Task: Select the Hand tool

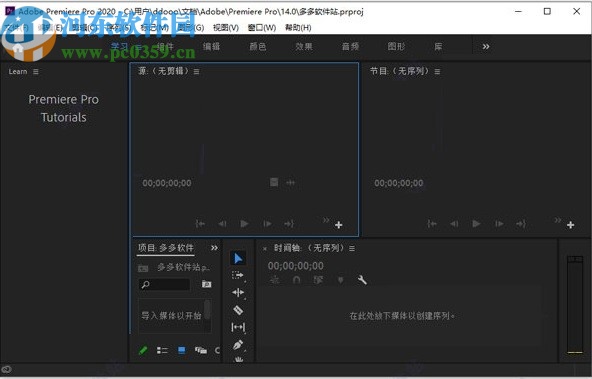Action: [239, 359]
